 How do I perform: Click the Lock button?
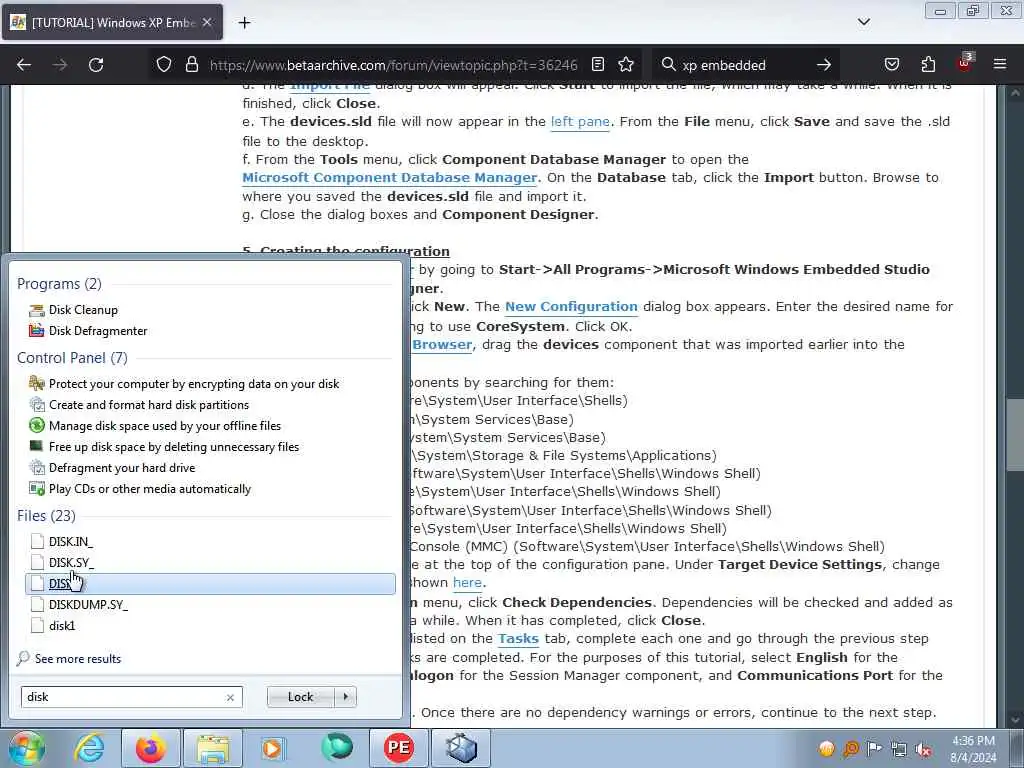[300, 697]
